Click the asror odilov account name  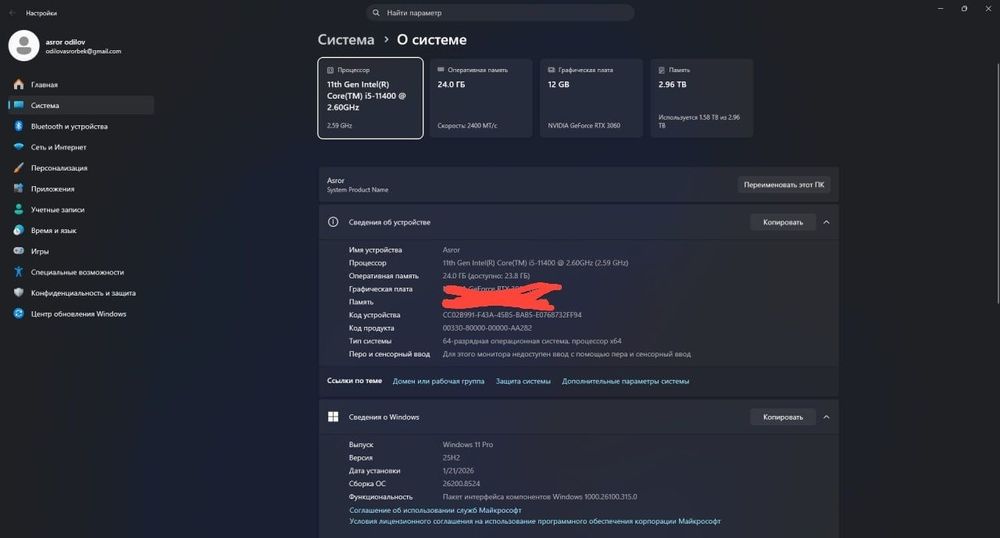point(65,42)
